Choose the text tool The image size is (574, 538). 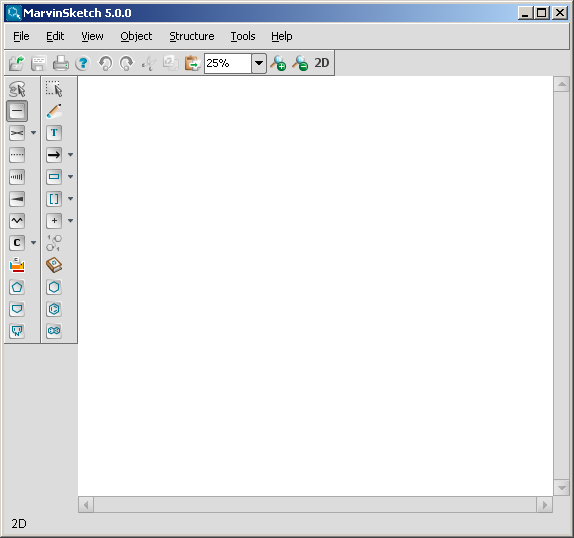[54, 133]
